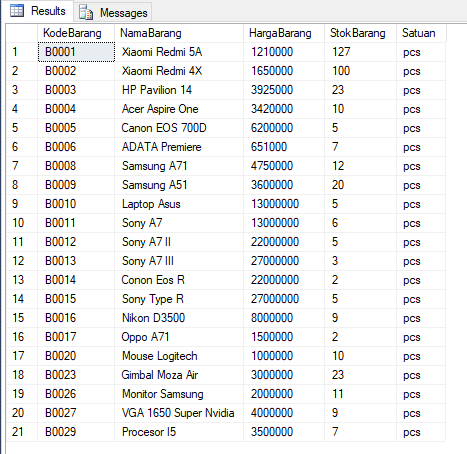Switch to the Results tab
Image resolution: width=467 pixels, height=454 pixels.
[x=38, y=11]
